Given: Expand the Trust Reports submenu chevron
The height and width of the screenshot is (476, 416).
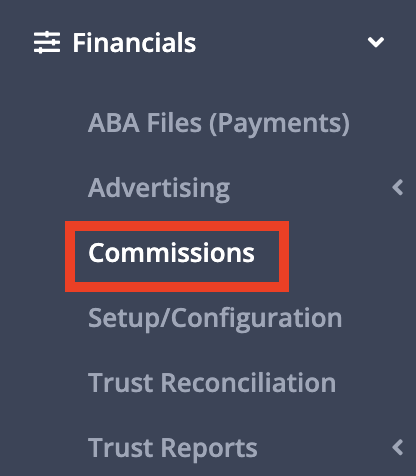Looking at the screenshot, I should (398, 447).
